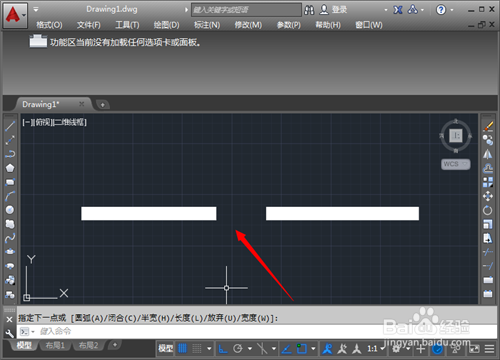Viewport: 500px width, 360px height.
Task: Click the binoculars search icon
Action: click(x=309, y=10)
